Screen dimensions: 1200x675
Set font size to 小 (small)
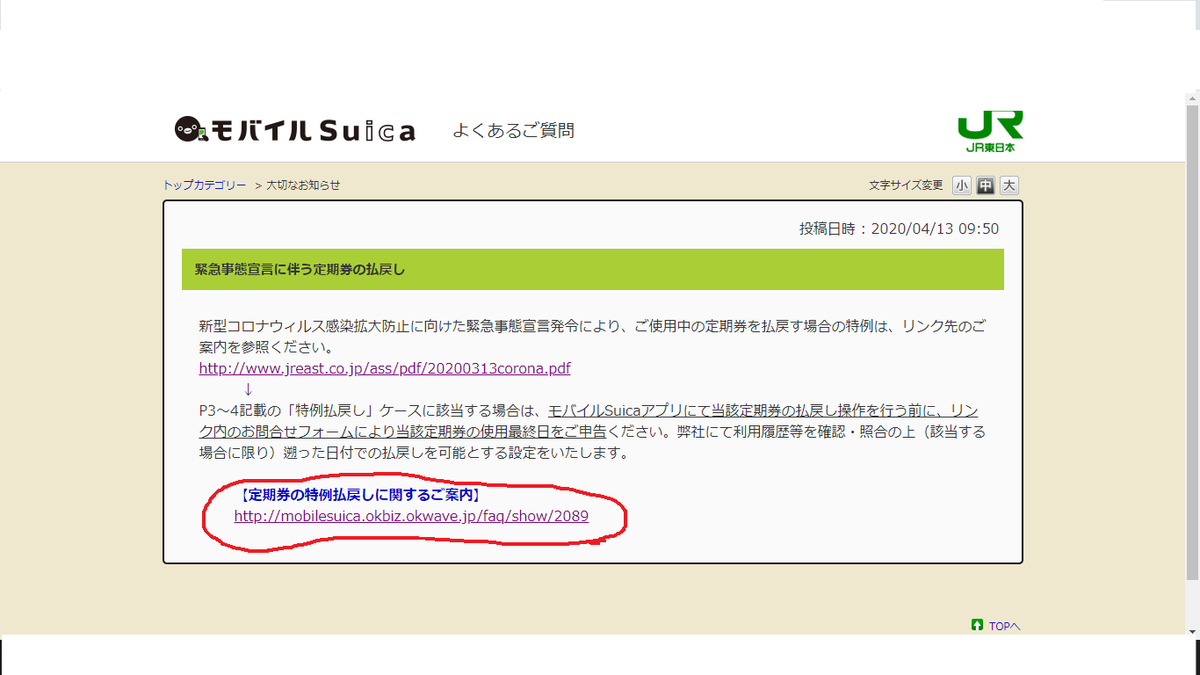click(x=961, y=185)
